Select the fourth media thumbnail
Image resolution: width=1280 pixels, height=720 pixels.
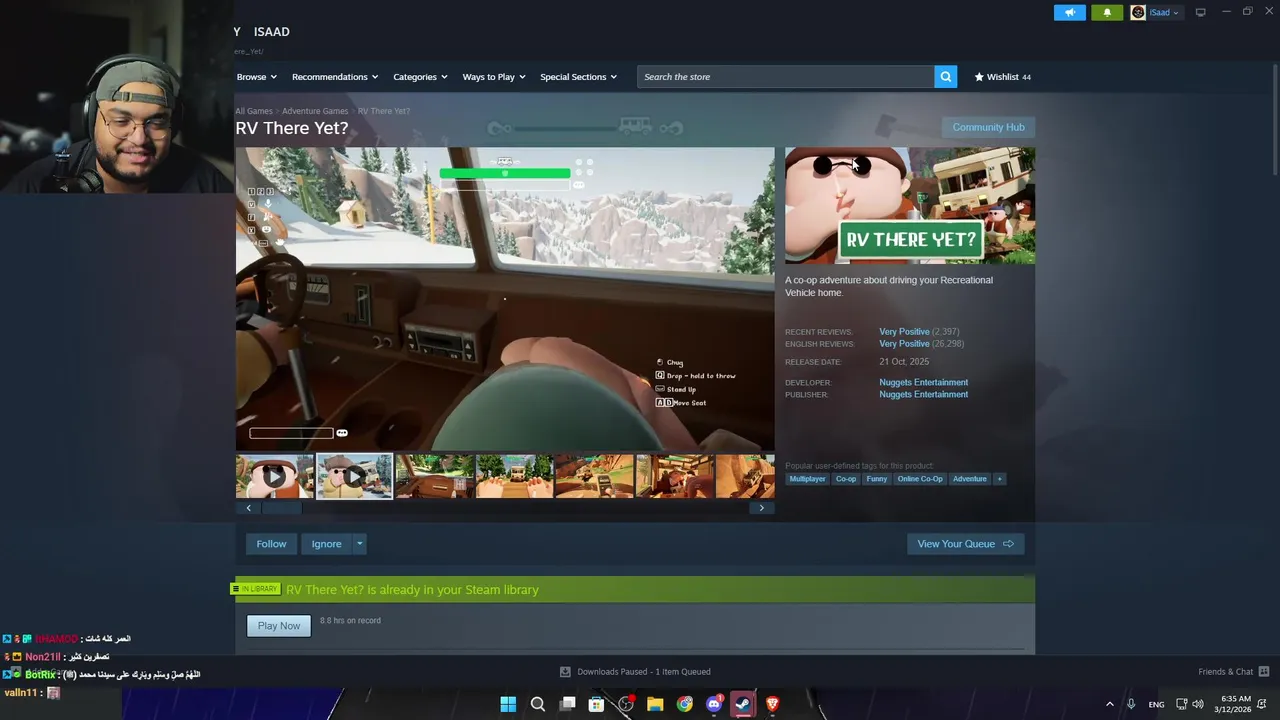click(x=514, y=476)
